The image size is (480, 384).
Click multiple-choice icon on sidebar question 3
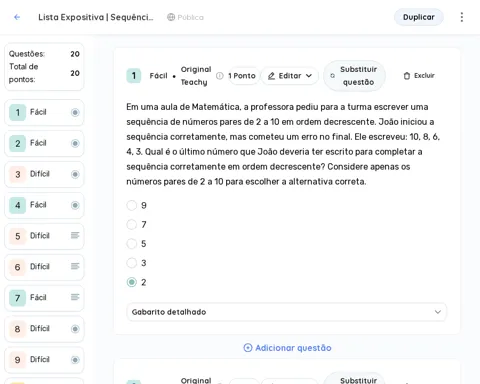coord(75,174)
